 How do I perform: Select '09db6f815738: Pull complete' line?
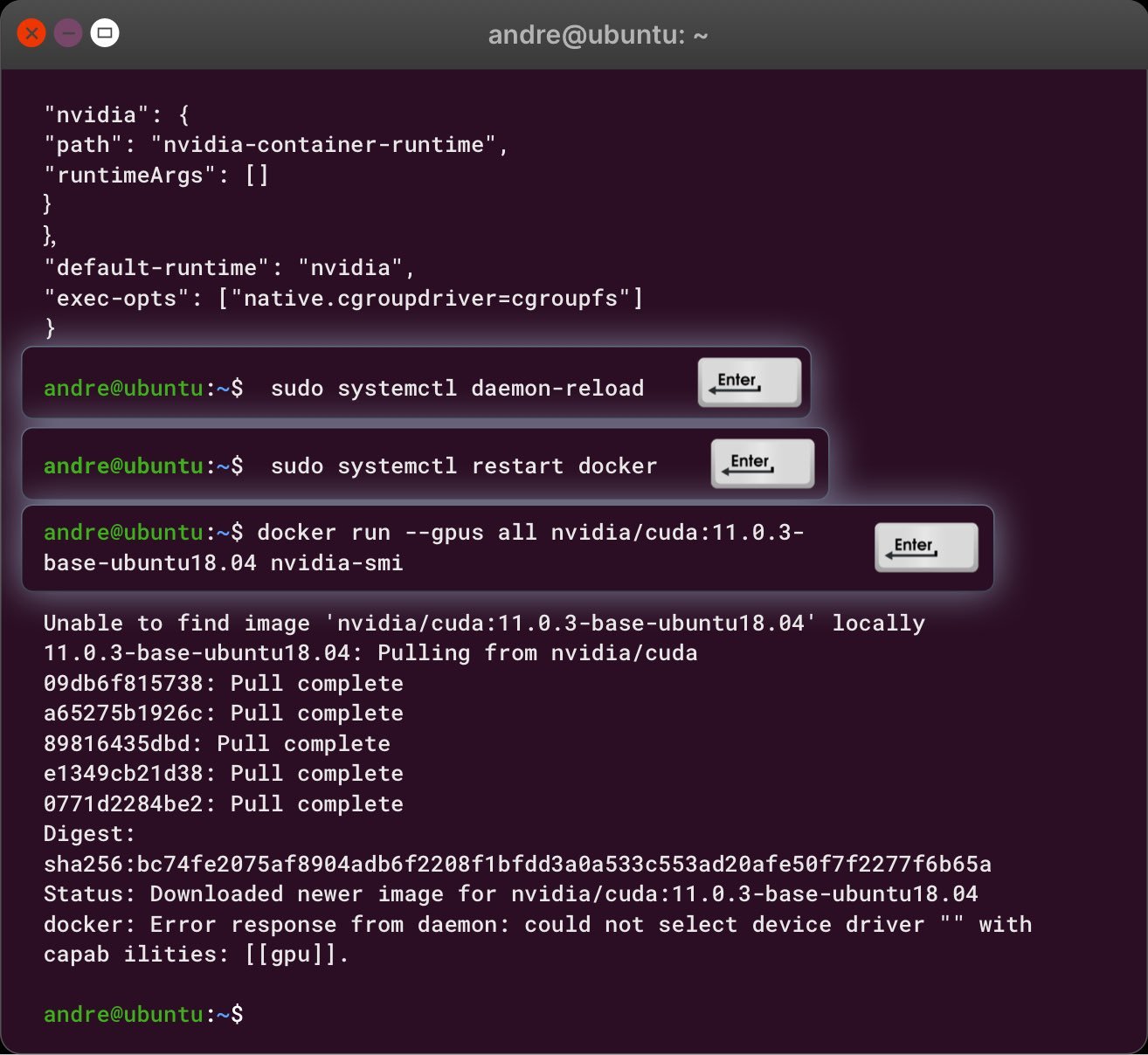(224, 683)
